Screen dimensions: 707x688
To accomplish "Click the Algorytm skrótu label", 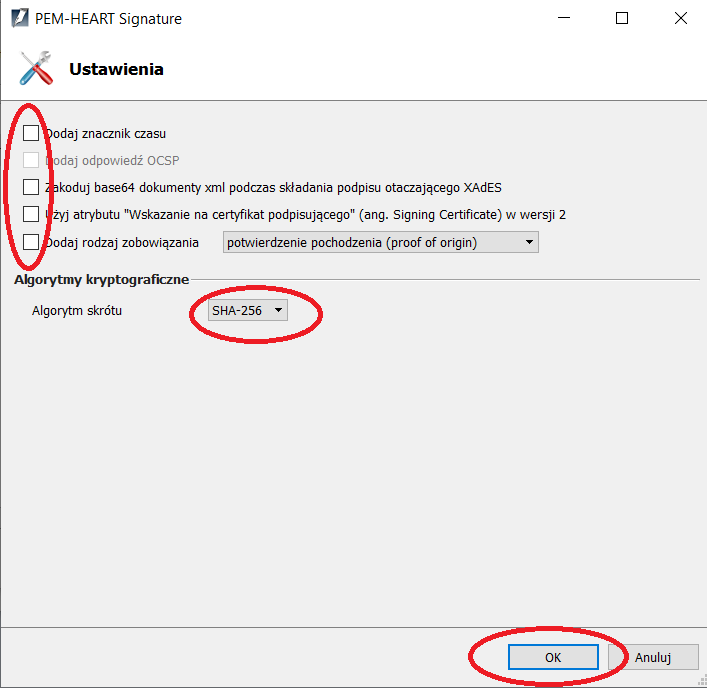I will click(x=77, y=311).
